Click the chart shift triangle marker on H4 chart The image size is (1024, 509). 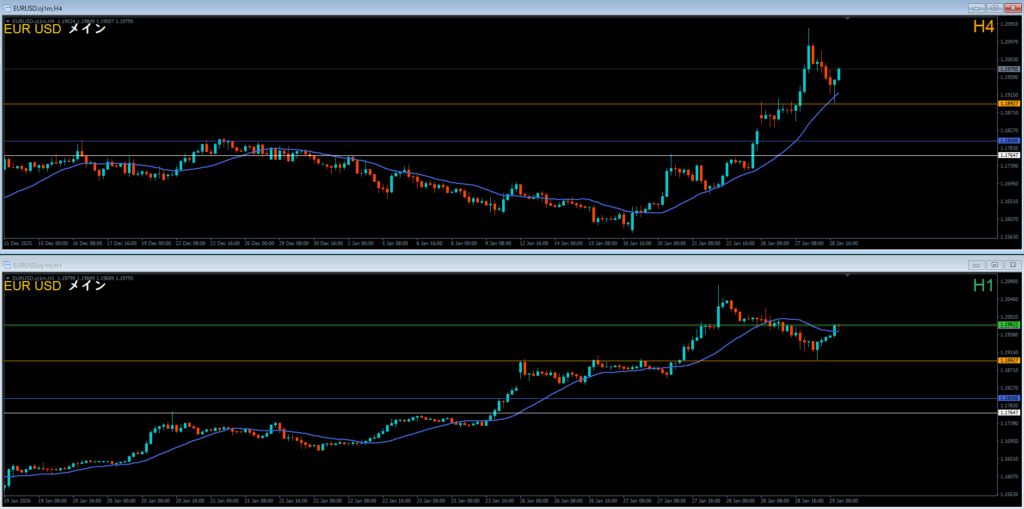(848, 18)
